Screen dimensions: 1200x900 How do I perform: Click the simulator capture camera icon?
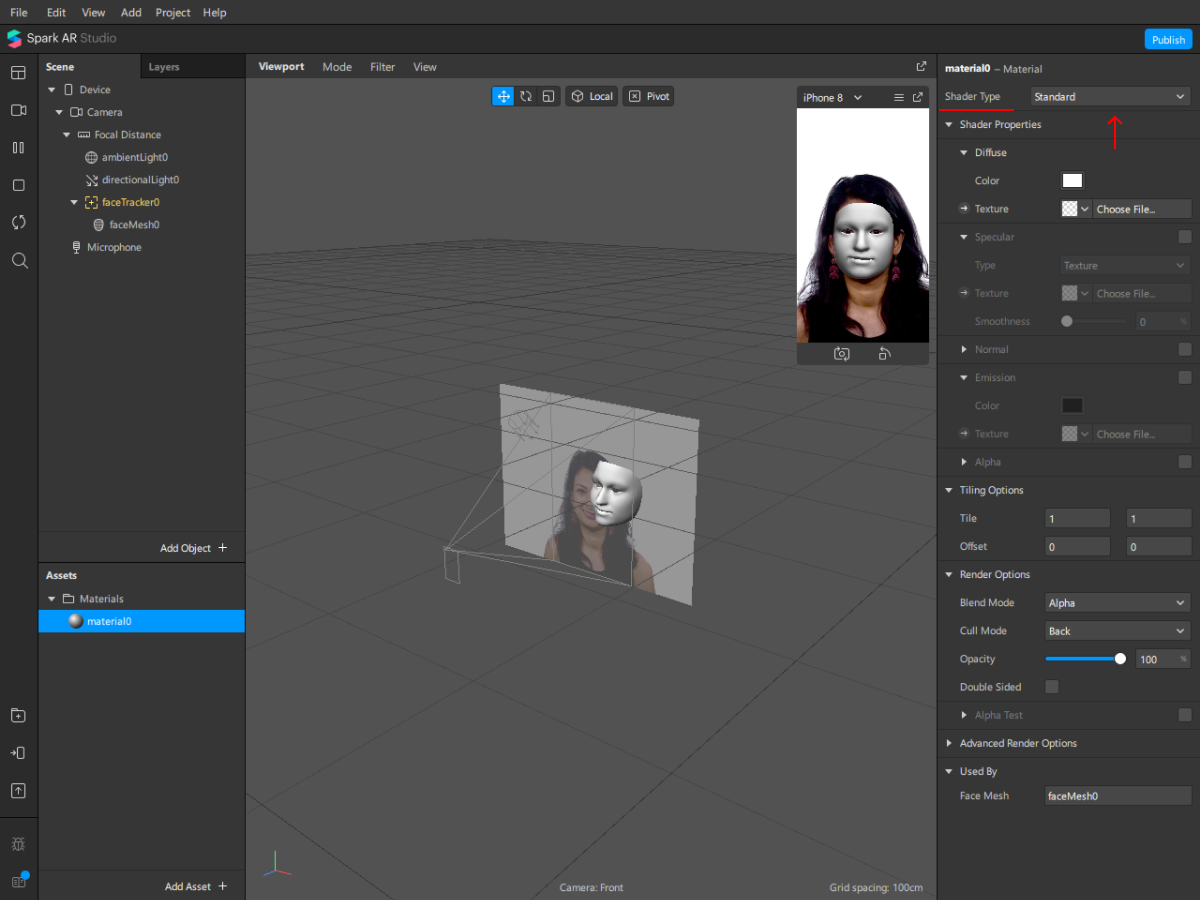point(842,354)
